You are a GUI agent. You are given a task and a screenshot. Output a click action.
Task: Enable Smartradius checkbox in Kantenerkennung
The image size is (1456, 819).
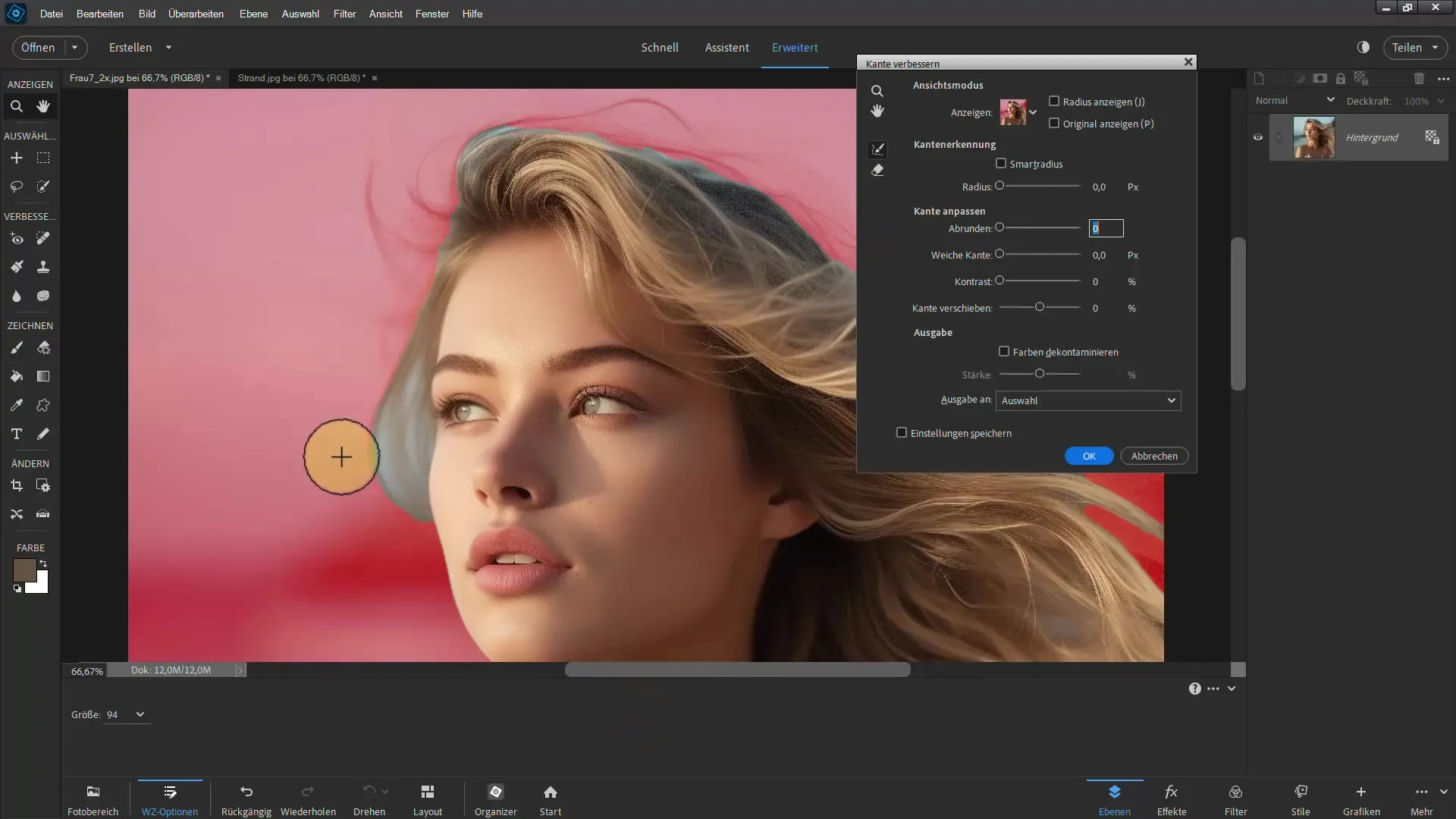[x=1001, y=163]
